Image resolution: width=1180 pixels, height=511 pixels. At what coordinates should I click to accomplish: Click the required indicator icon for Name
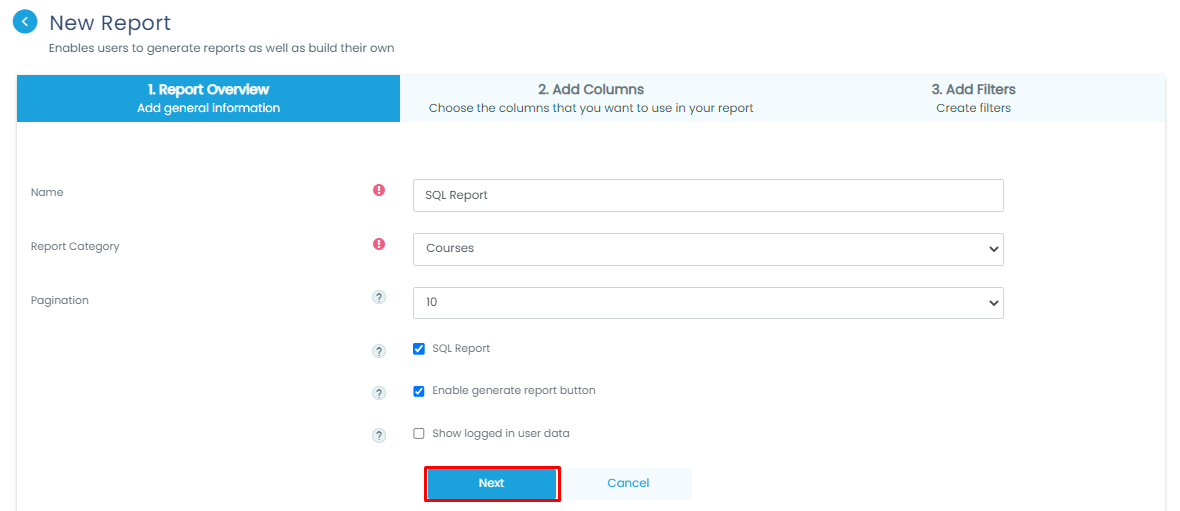pyautogui.click(x=379, y=190)
